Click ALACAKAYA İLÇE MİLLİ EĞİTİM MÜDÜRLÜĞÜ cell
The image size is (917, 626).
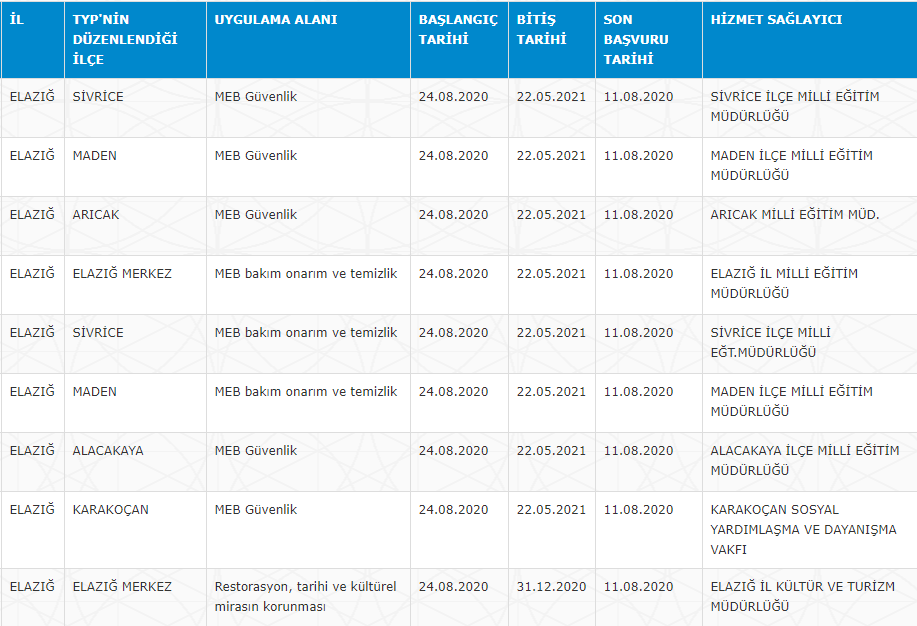(x=804, y=461)
